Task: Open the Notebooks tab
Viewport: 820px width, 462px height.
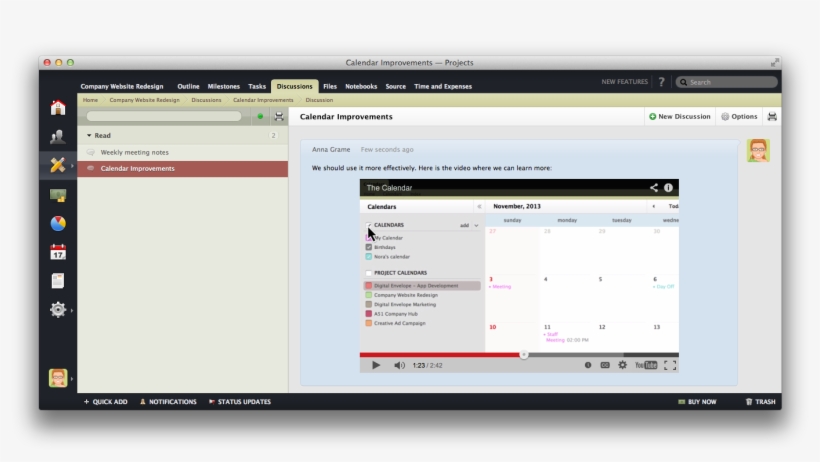Action: point(361,86)
